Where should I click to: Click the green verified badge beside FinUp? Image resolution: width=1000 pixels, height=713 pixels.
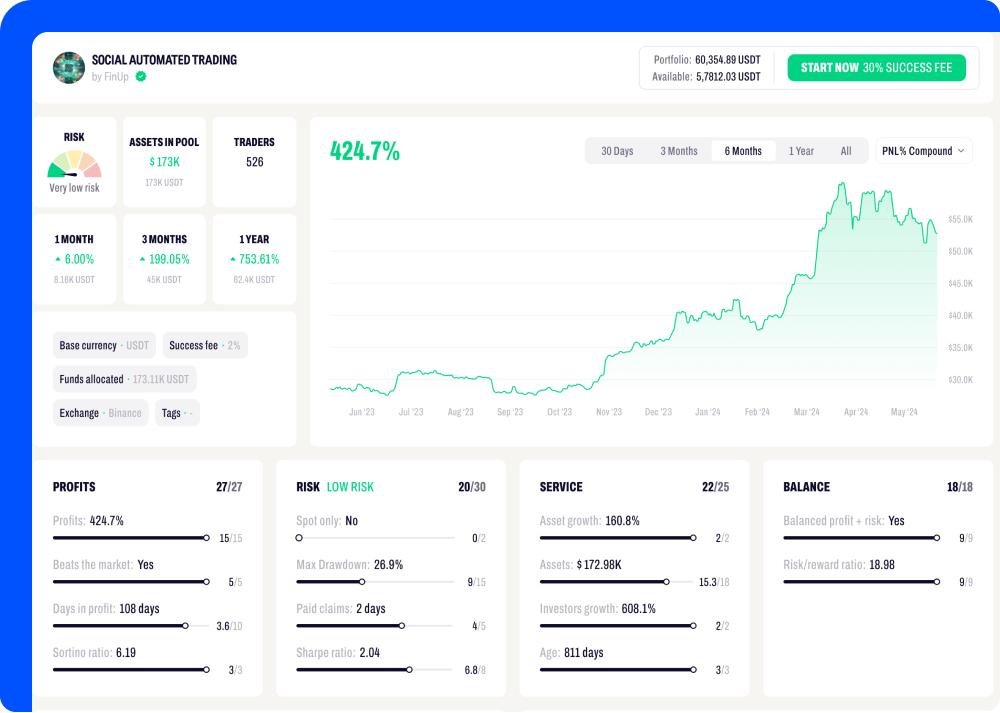pyautogui.click(x=141, y=77)
